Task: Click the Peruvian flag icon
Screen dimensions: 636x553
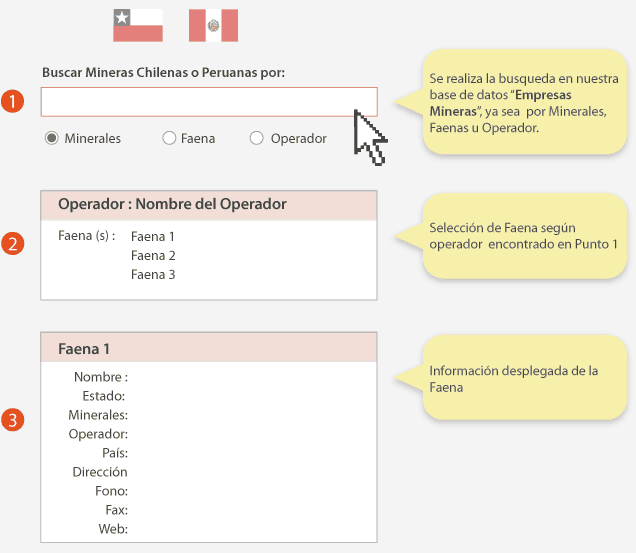Action: coord(213,25)
